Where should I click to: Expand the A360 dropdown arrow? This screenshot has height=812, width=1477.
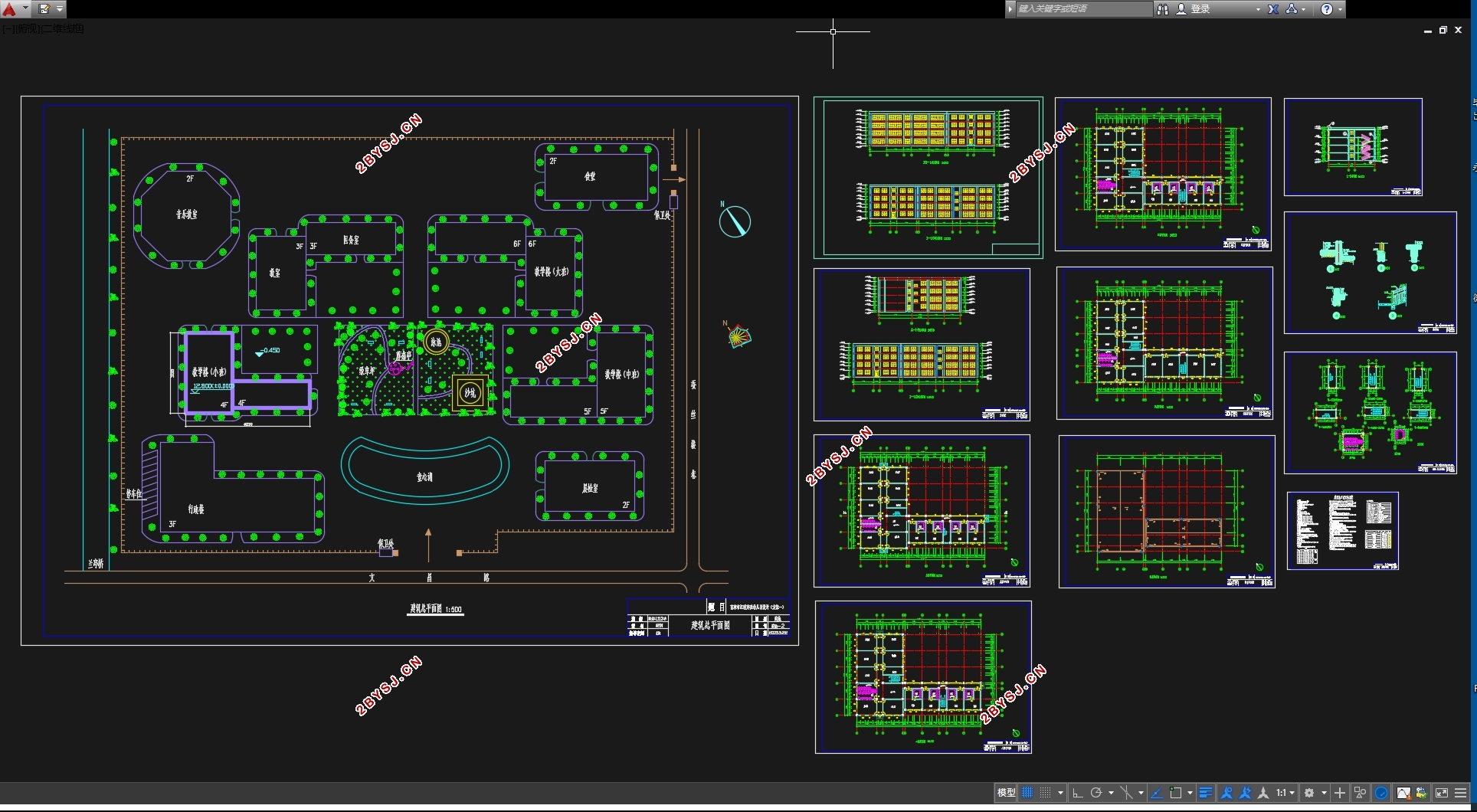[1304, 9]
